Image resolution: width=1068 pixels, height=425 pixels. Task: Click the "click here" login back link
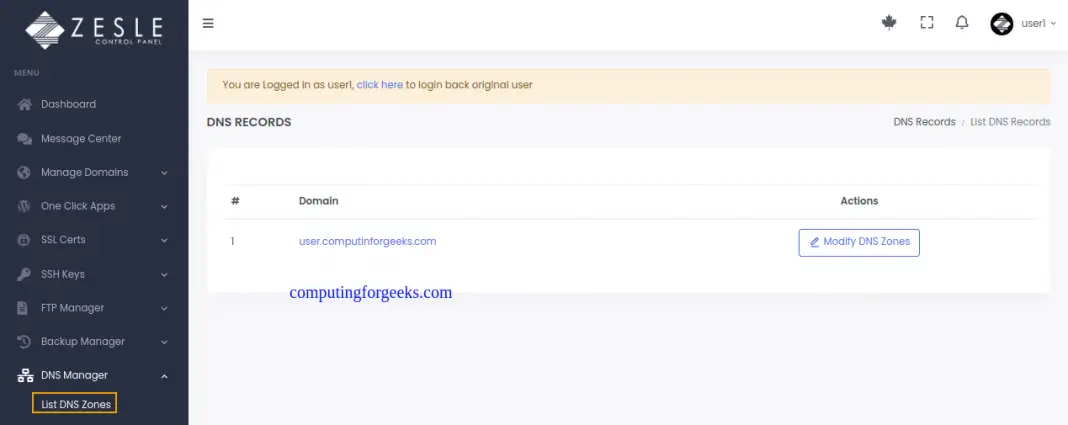379,85
